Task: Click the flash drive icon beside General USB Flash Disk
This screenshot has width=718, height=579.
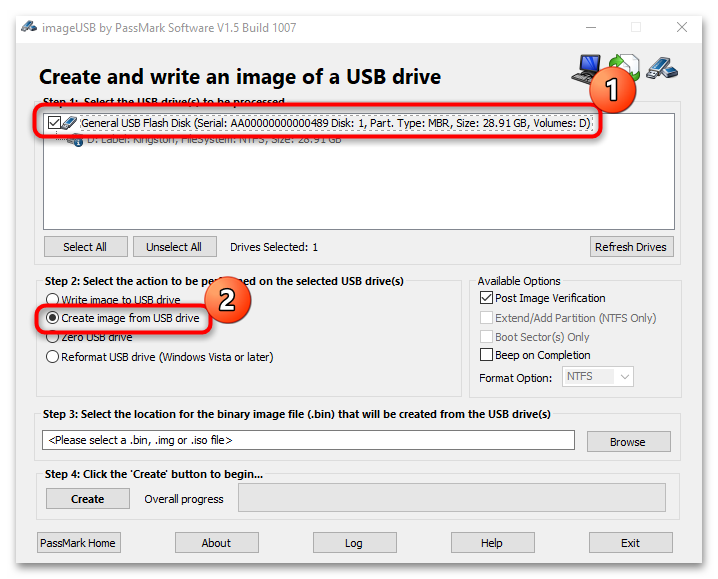Action: point(69,123)
